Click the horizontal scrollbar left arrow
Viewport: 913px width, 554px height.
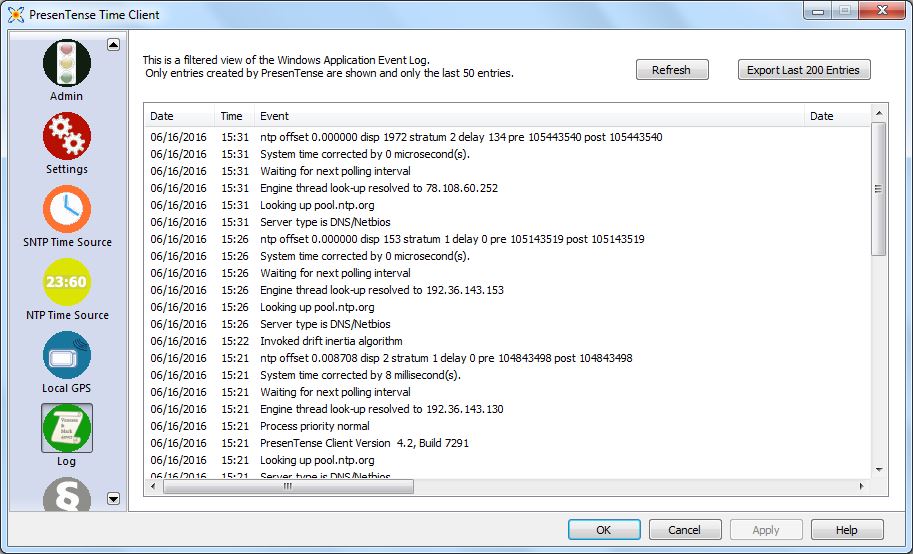pyautogui.click(x=154, y=486)
